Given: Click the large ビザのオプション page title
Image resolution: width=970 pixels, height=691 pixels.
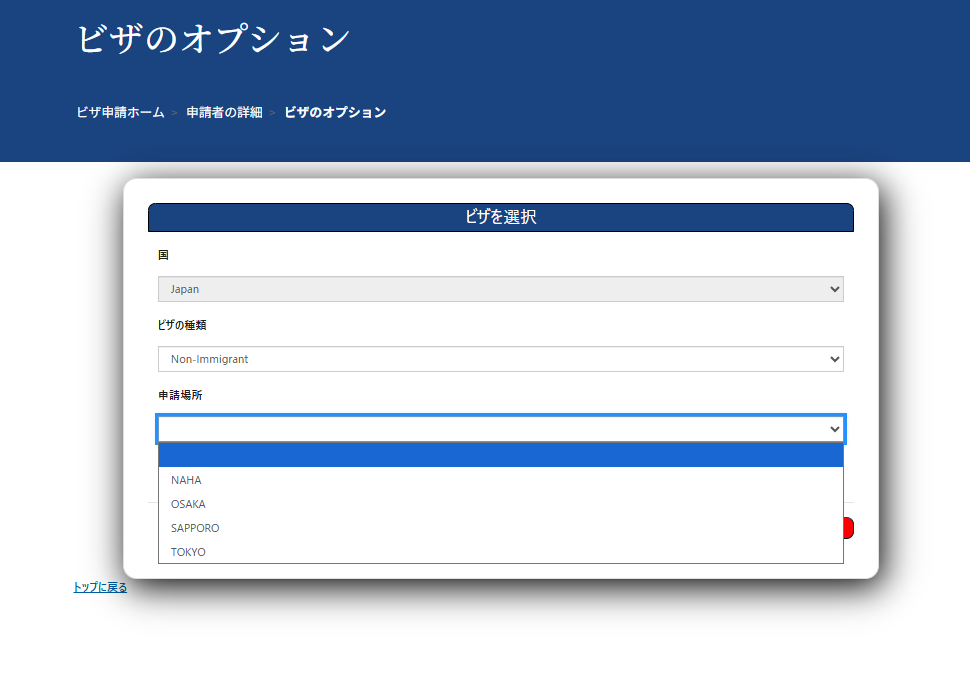Looking at the screenshot, I should pos(214,39).
